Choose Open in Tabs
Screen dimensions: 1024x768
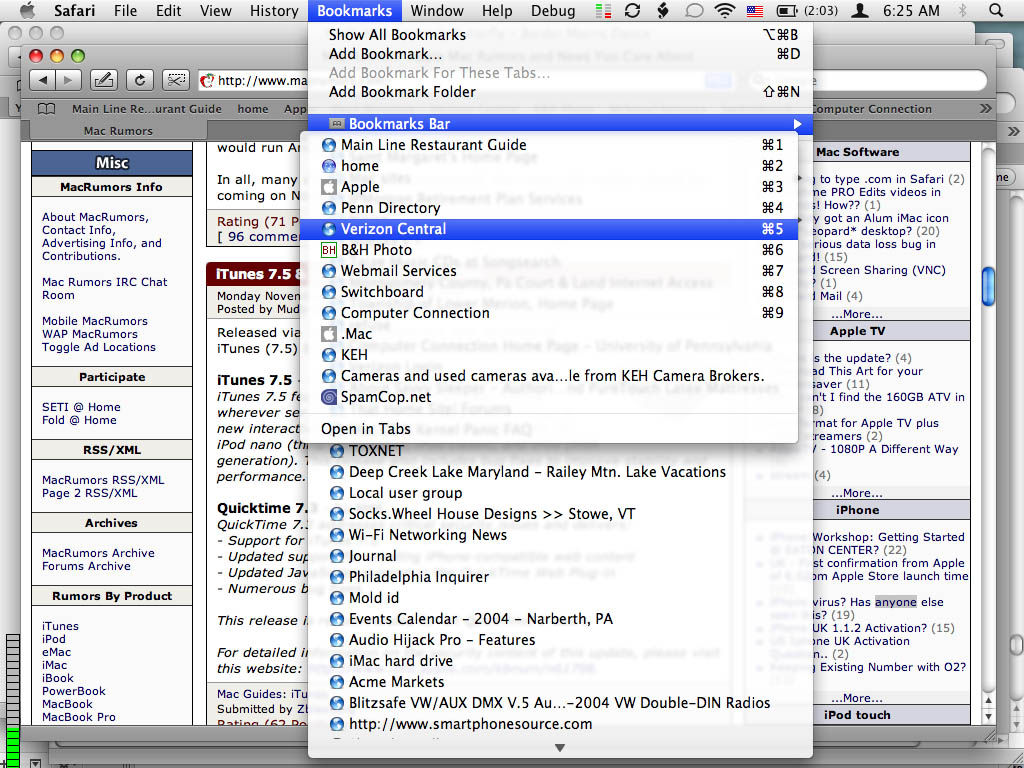point(549,429)
